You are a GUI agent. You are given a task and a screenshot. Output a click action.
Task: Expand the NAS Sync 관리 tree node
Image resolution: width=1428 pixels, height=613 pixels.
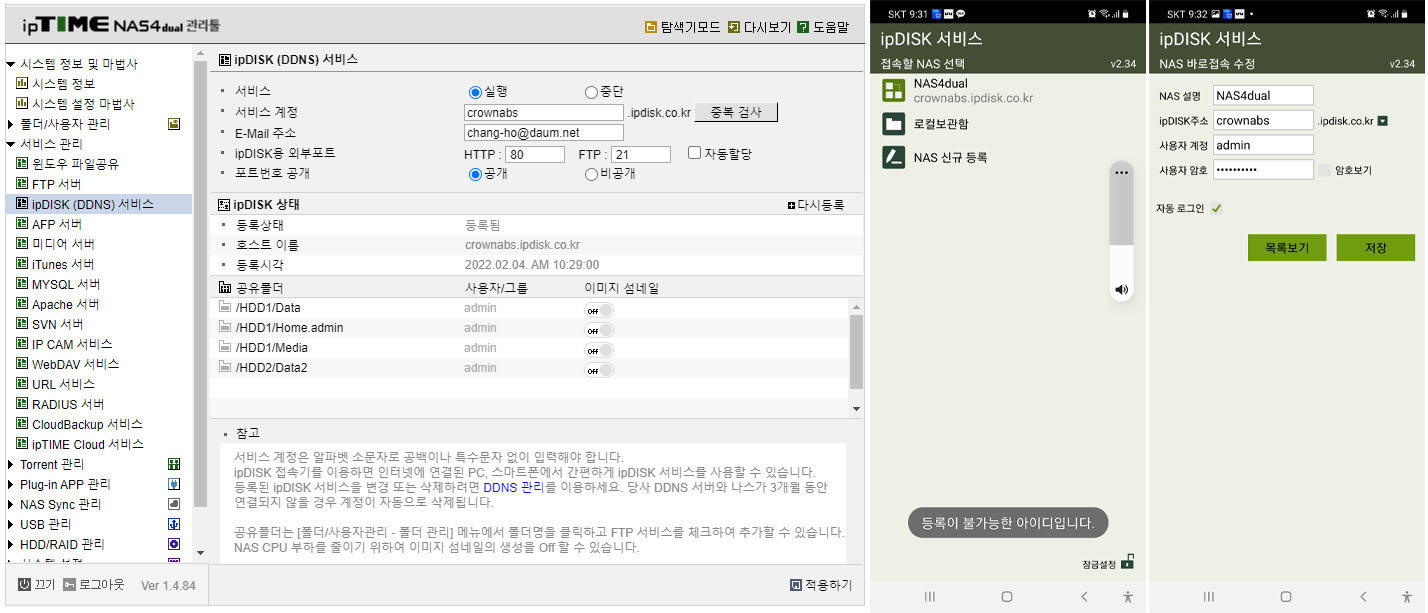10,504
